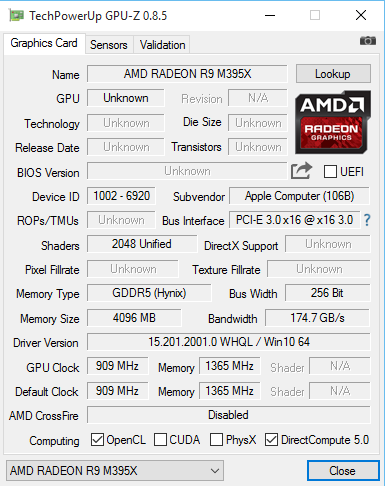385x486 pixels.
Task: Toggle the PhysX checkbox
Action: 216,440
